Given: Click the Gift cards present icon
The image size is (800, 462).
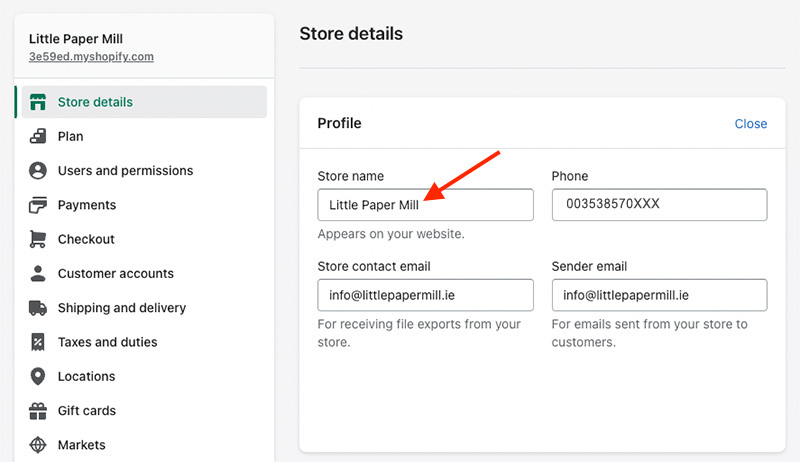Looking at the screenshot, I should pyautogui.click(x=38, y=410).
